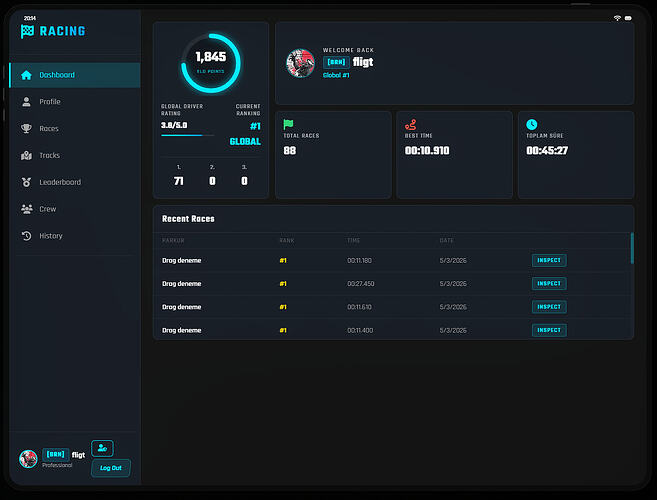This screenshot has height=500, width=657.
Task: Click the red route Best Time icon
Action: pos(411,124)
